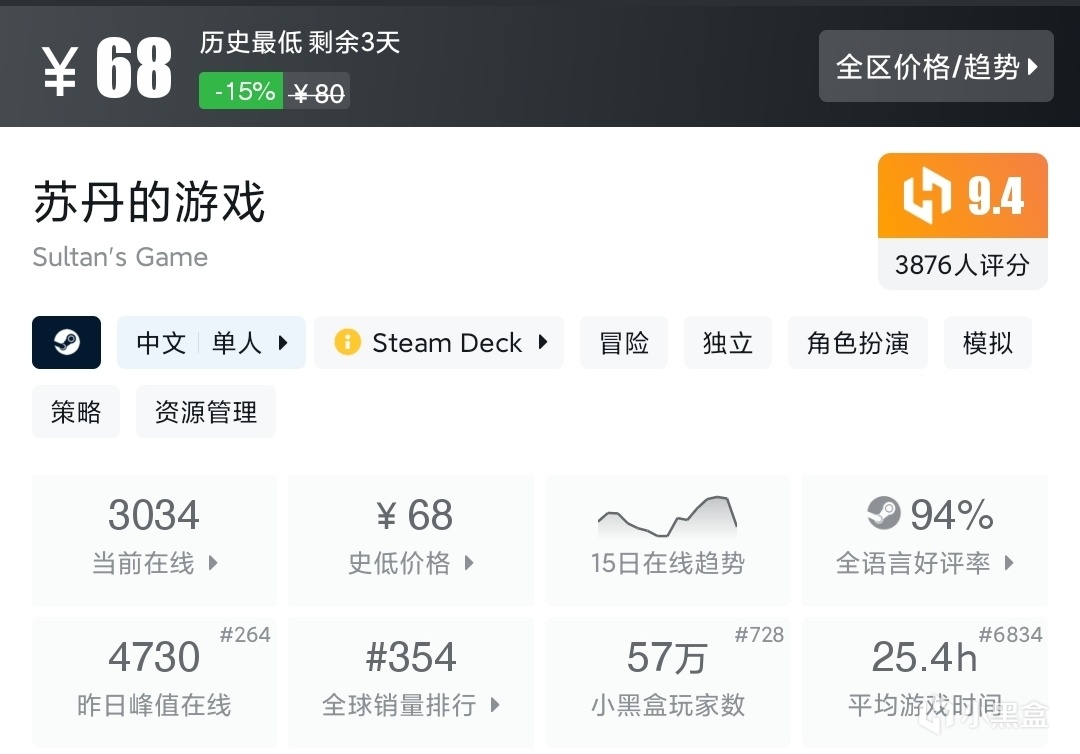Select the 独立 indie tag
The height and width of the screenshot is (754, 1080).
728,343
